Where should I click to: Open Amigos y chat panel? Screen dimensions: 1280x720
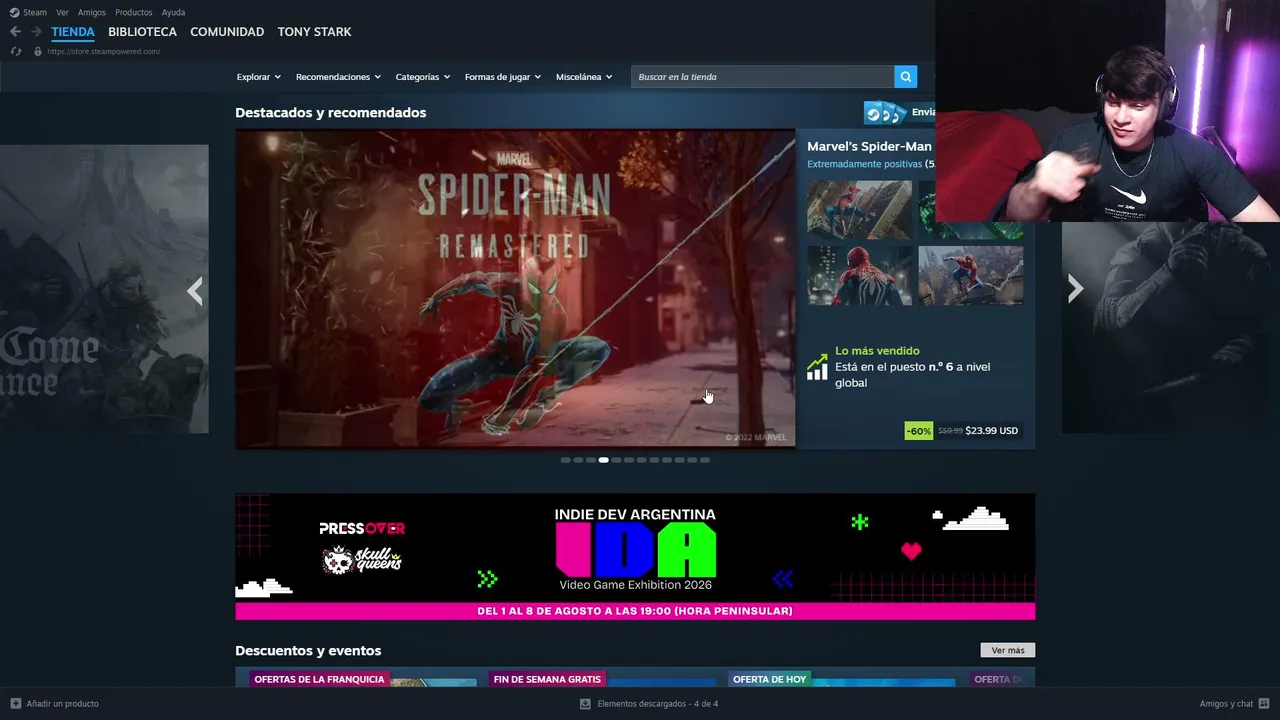point(1234,704)
